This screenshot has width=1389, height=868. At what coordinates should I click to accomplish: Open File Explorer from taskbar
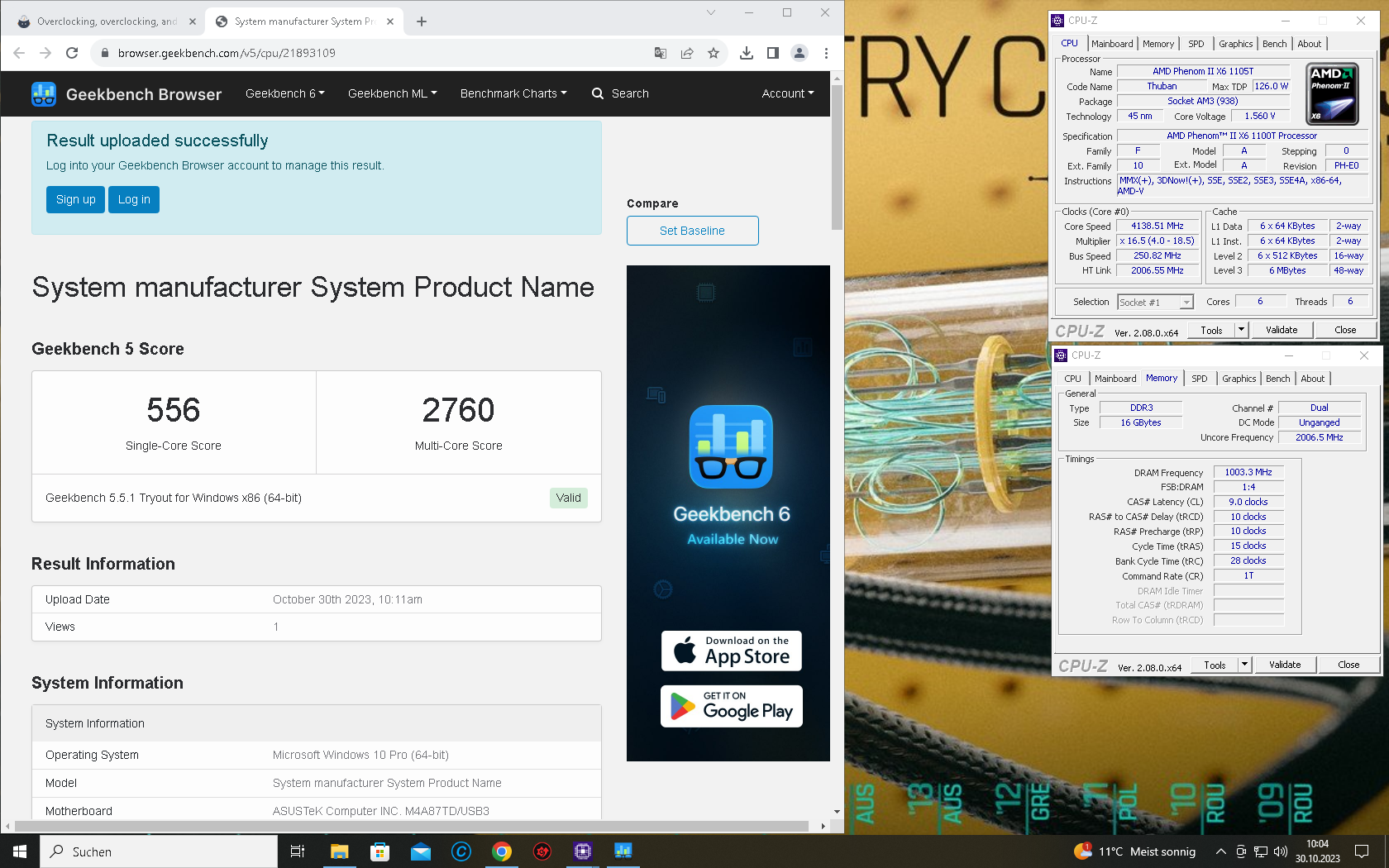(339, 851)
